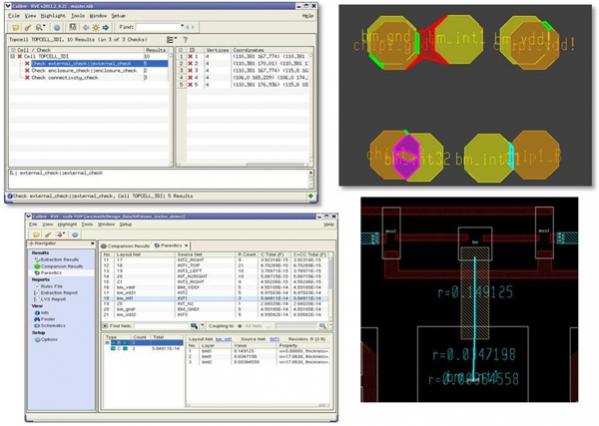The width and height of the screenshot is (599, 426).
Task: Click the blue left-arrow previous result icon
Action: click(86, 28)
